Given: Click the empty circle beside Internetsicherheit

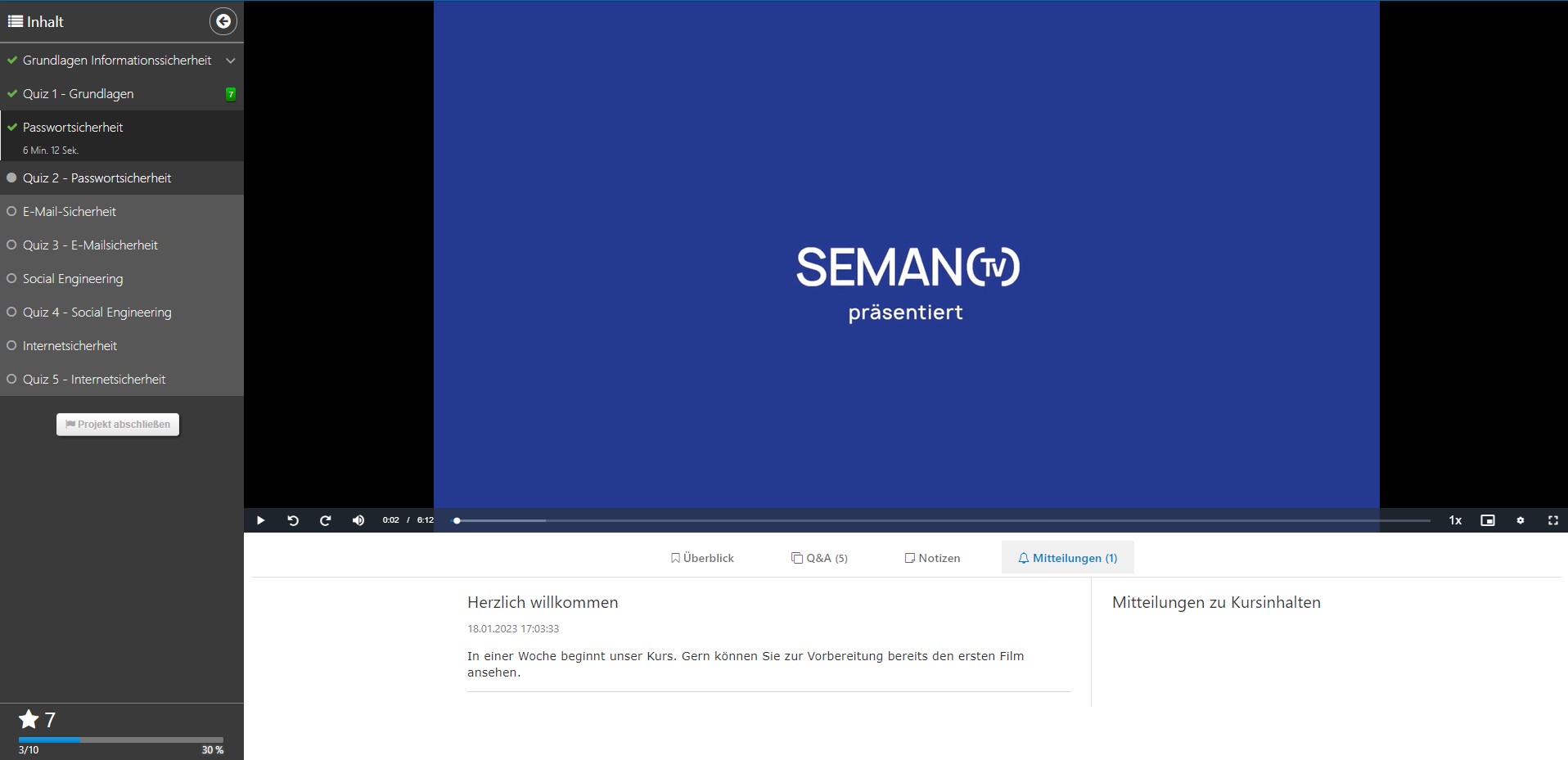Looking at the screenshot, I should click(11, 345).
